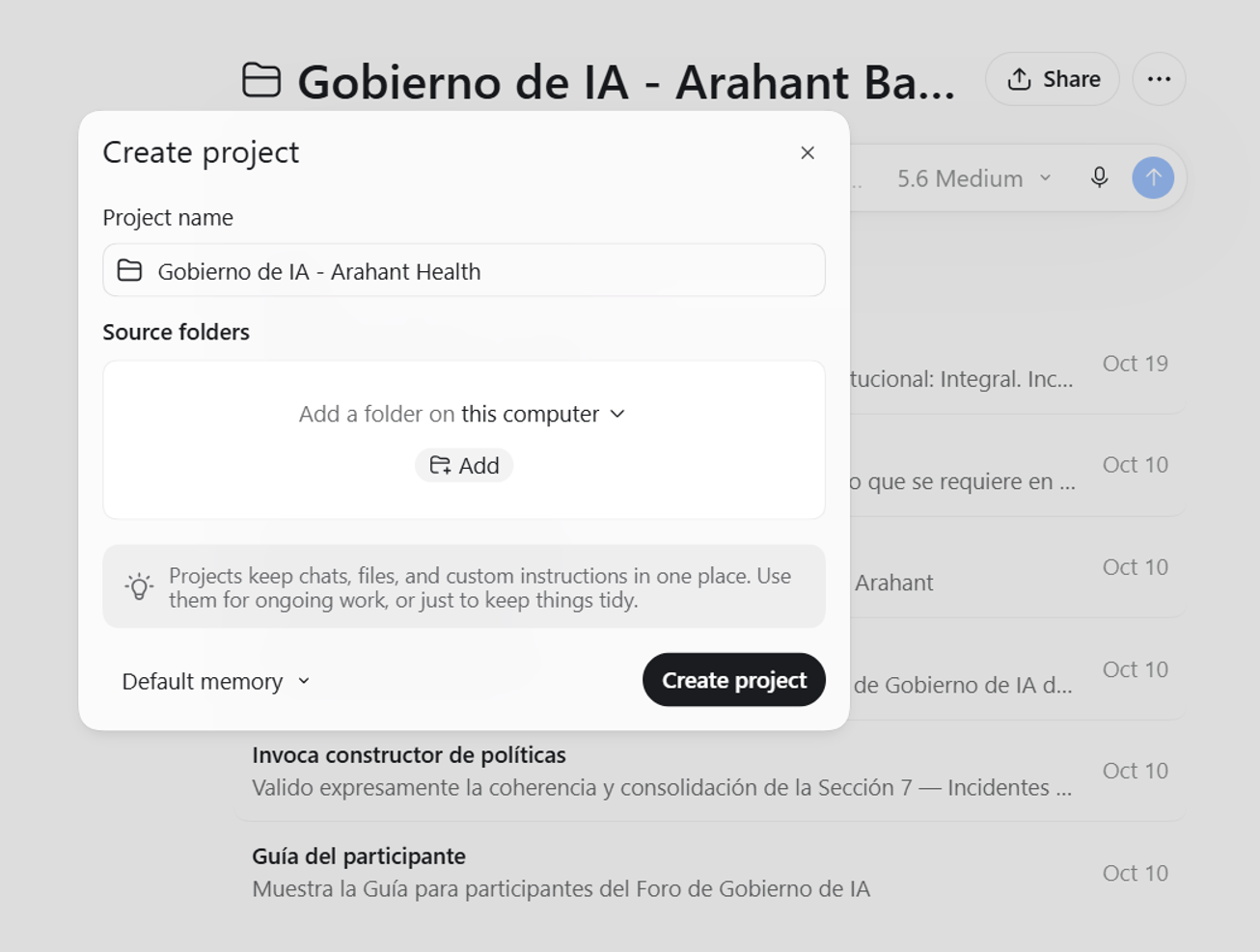Click the folder icon beside the page title
Screen dimensions: 1260x952
click(x=261, y=80)
